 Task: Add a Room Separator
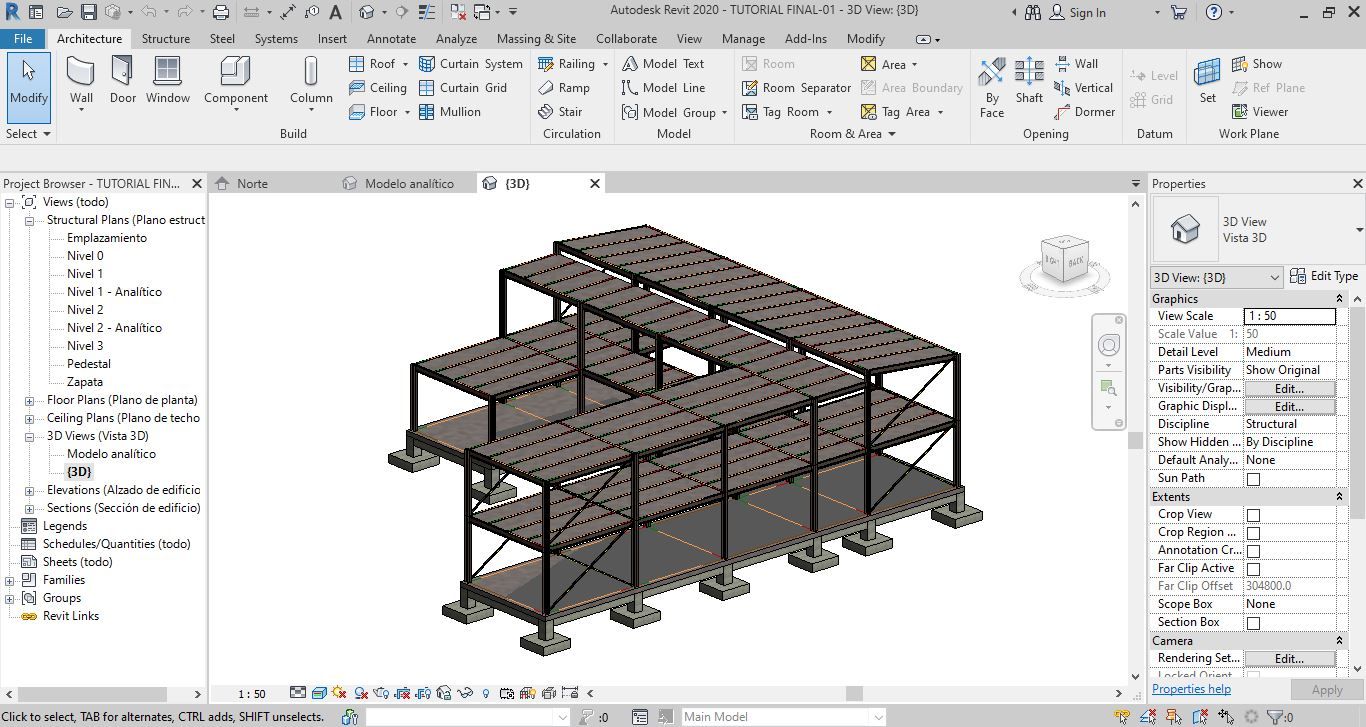click(797, 88)
